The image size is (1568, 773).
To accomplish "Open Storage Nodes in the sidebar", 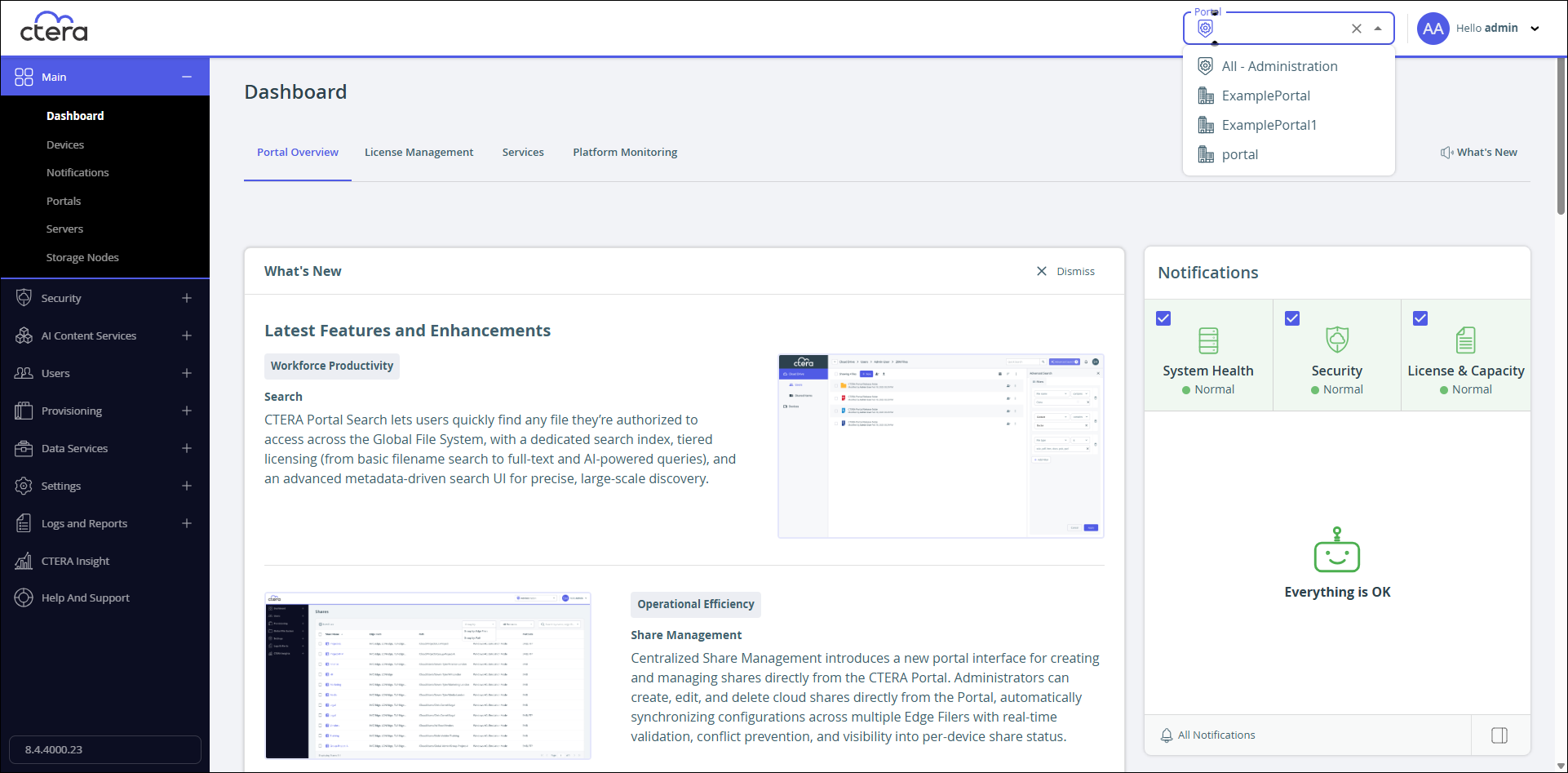I will (82, 258).
